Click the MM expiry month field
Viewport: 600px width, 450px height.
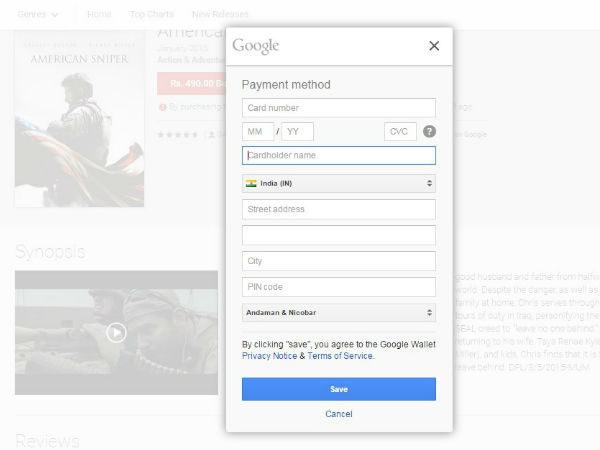[258, 132]
